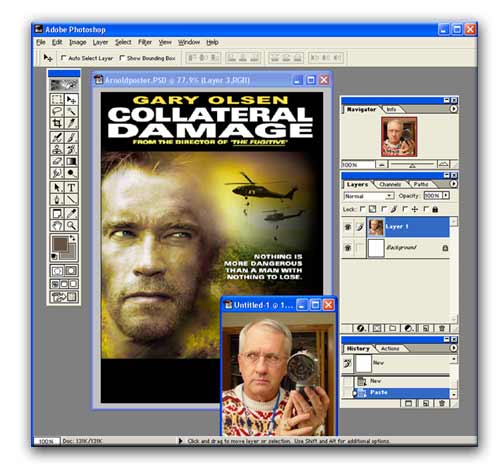Switch to the Channels tab
500x476 pixels.
tap(390, 184)
